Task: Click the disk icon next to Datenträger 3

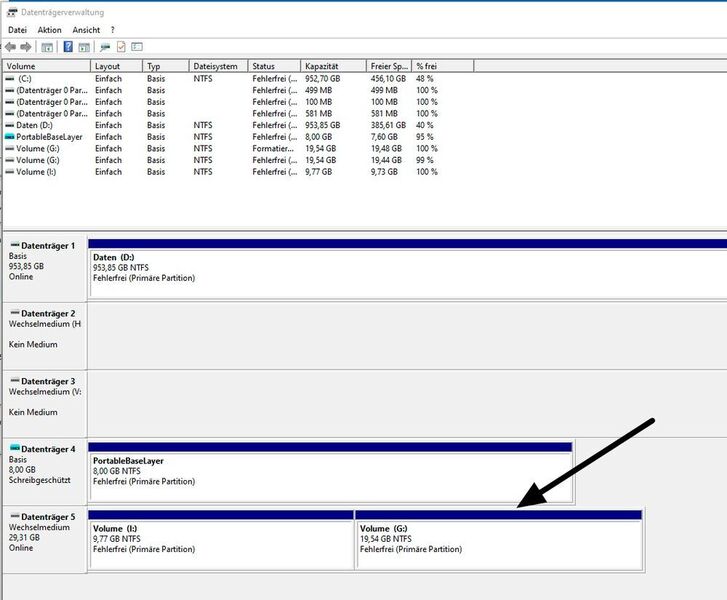Action: (15, 380)
